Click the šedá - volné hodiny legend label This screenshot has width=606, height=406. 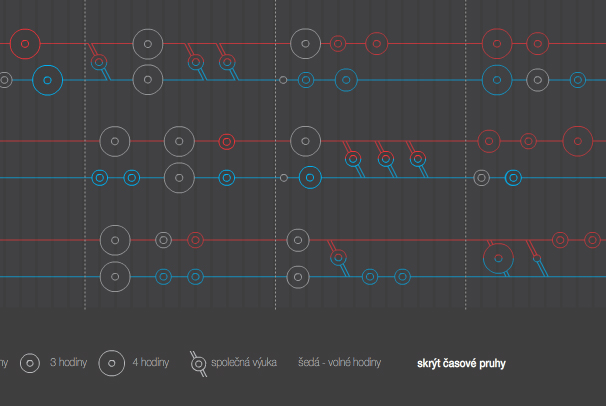tap(339, 362)
